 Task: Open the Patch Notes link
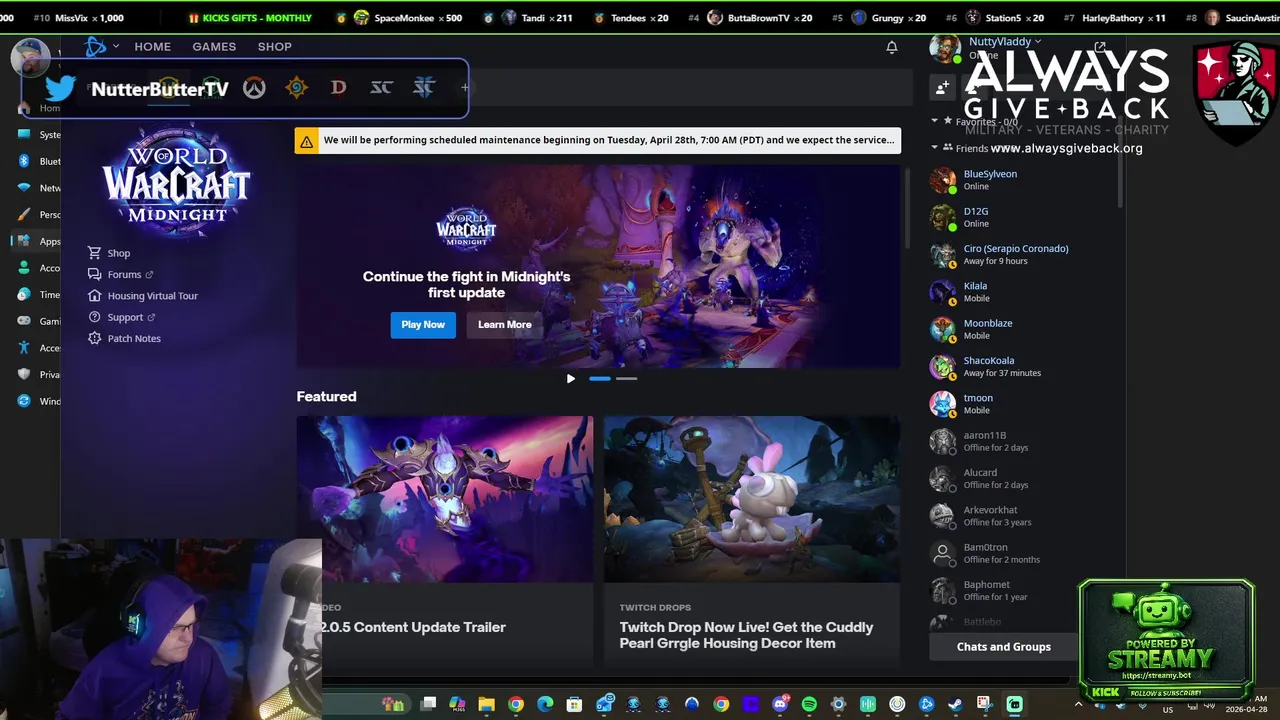coord(124,338)
